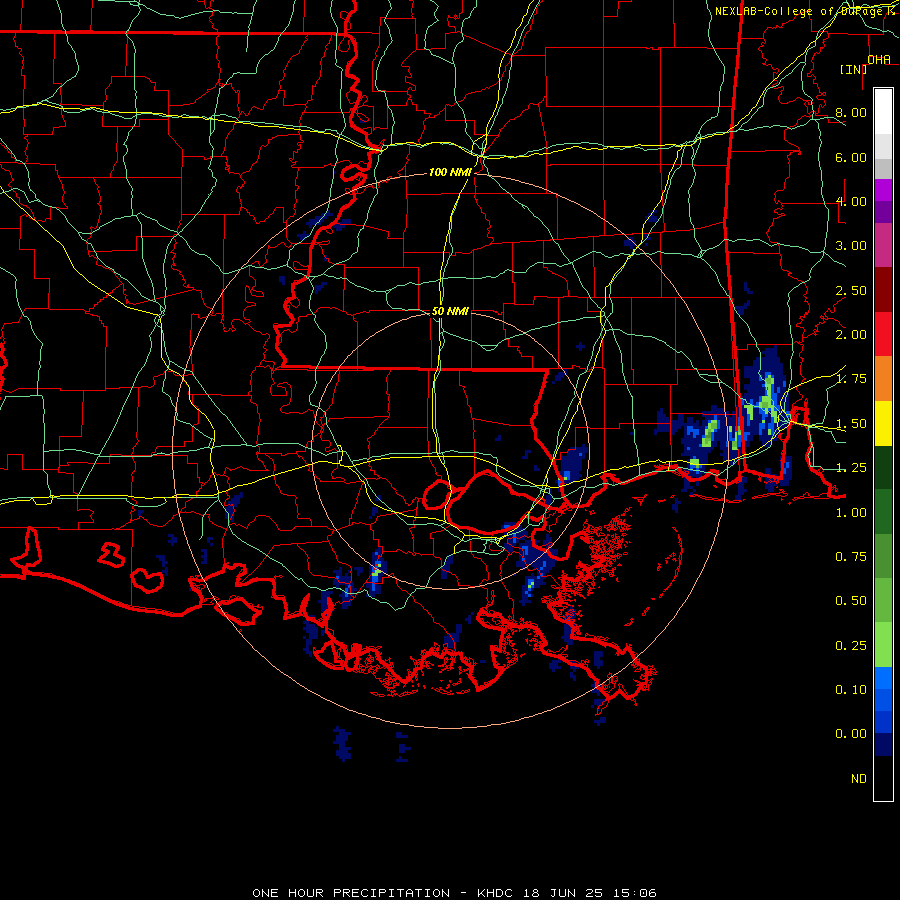Viewport: 900px width, 900px height.
Task: Click the 2.00 legend value
Action: pos(851,335)
